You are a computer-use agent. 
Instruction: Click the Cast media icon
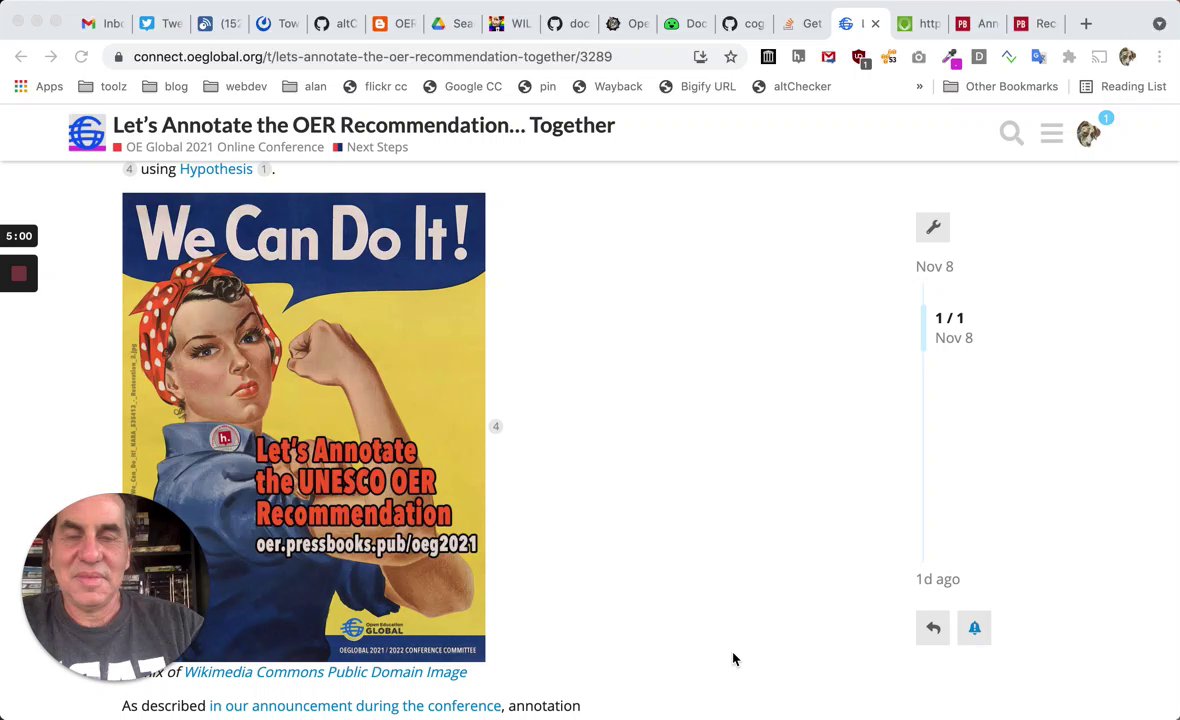[x=1099, y=56]
